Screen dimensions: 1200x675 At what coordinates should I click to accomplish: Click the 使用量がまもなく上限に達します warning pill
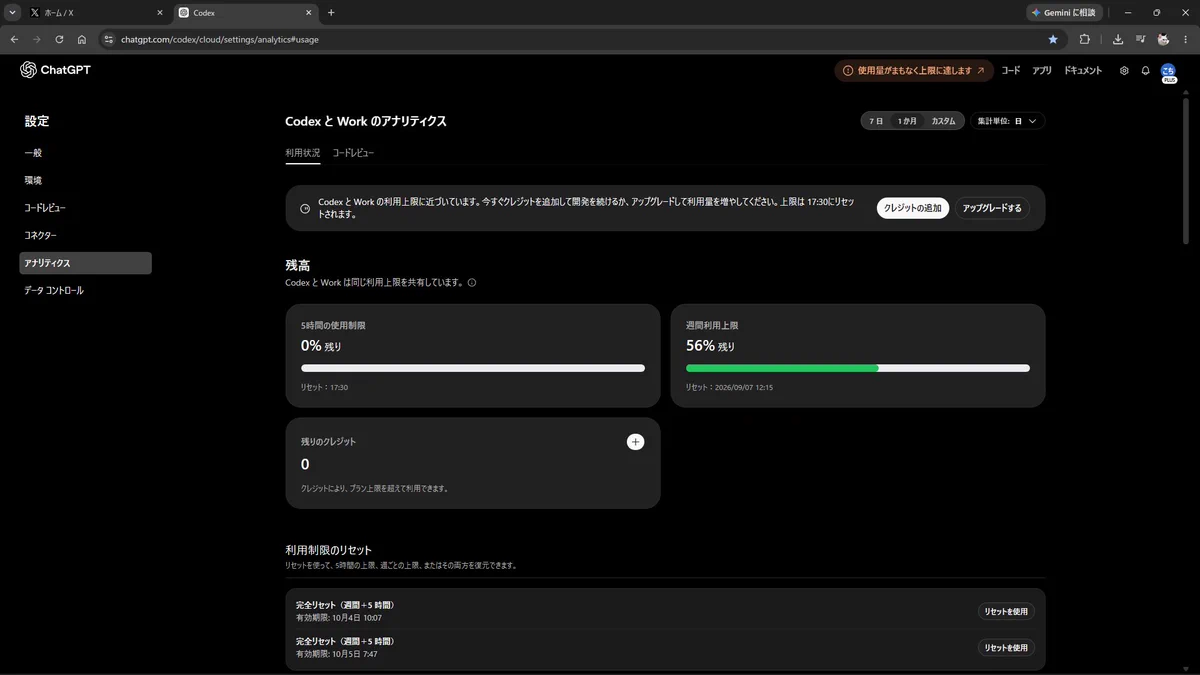click(914, 71)
